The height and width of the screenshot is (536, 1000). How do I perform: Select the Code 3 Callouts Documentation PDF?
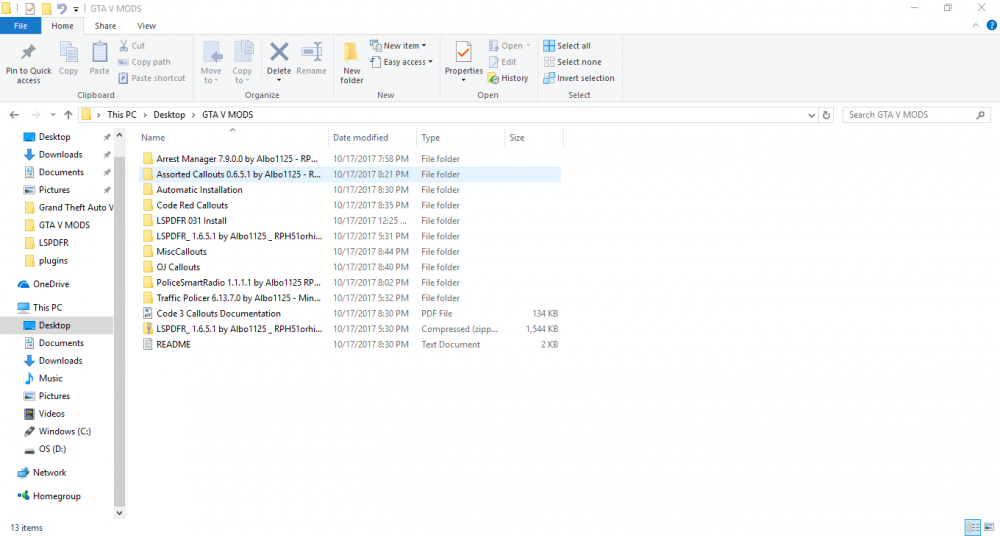(349, 313)
